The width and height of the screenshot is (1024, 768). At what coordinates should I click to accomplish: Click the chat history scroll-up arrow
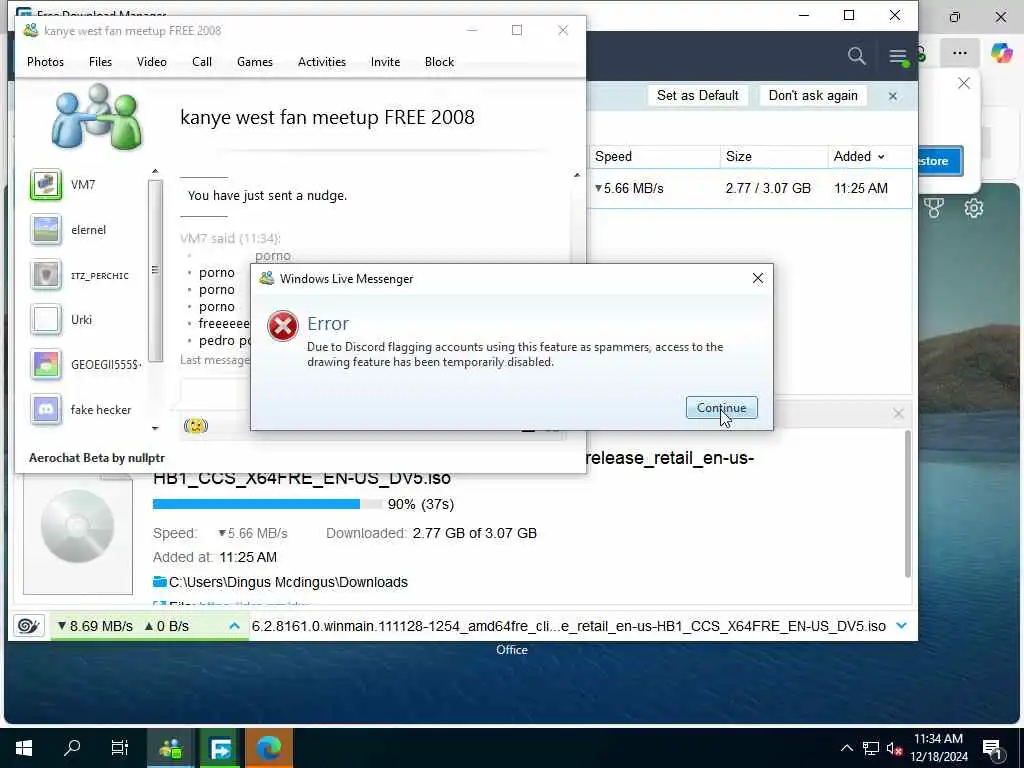[x=577, y=175]
